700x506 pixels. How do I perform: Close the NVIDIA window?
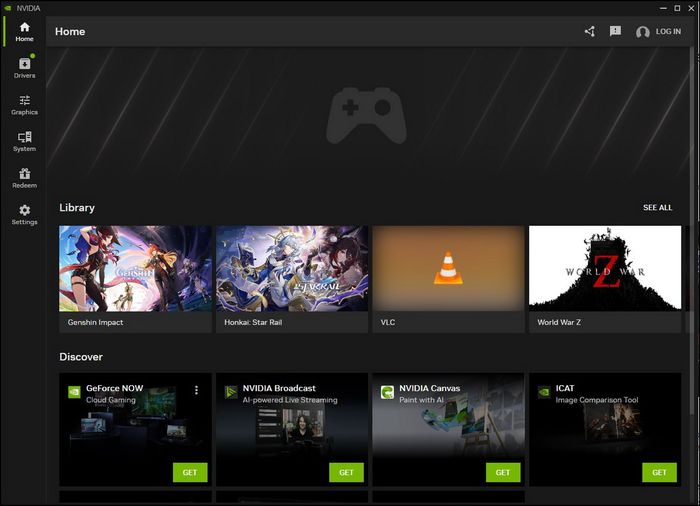pos(691,8)
